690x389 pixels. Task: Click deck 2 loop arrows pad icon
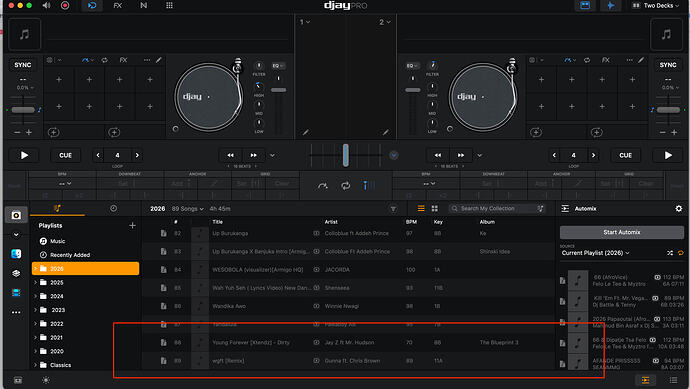(587, 60)
